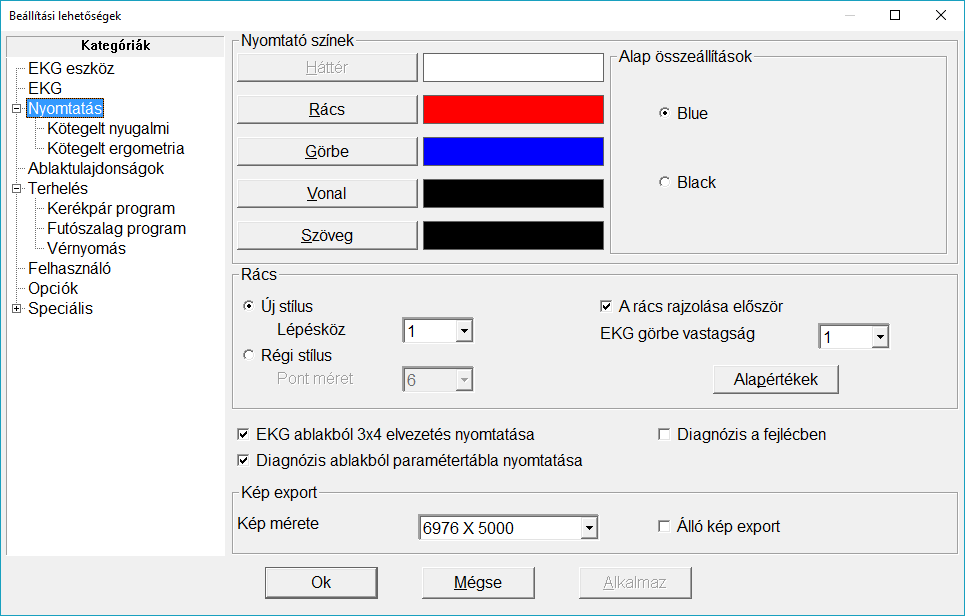Collapse the Nyomtatás tree node
This screenshot has height=616, width=965.
coord(17,108)
